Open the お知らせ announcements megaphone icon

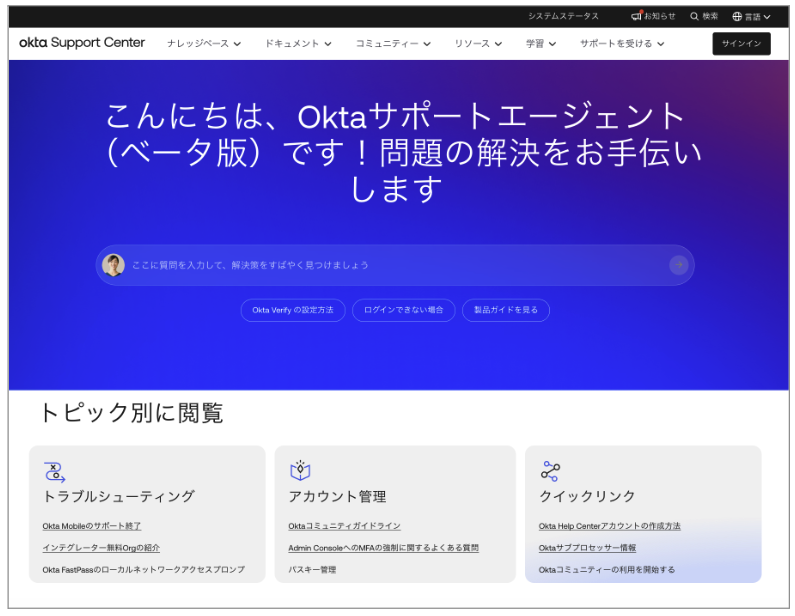(x=636, y=16)
